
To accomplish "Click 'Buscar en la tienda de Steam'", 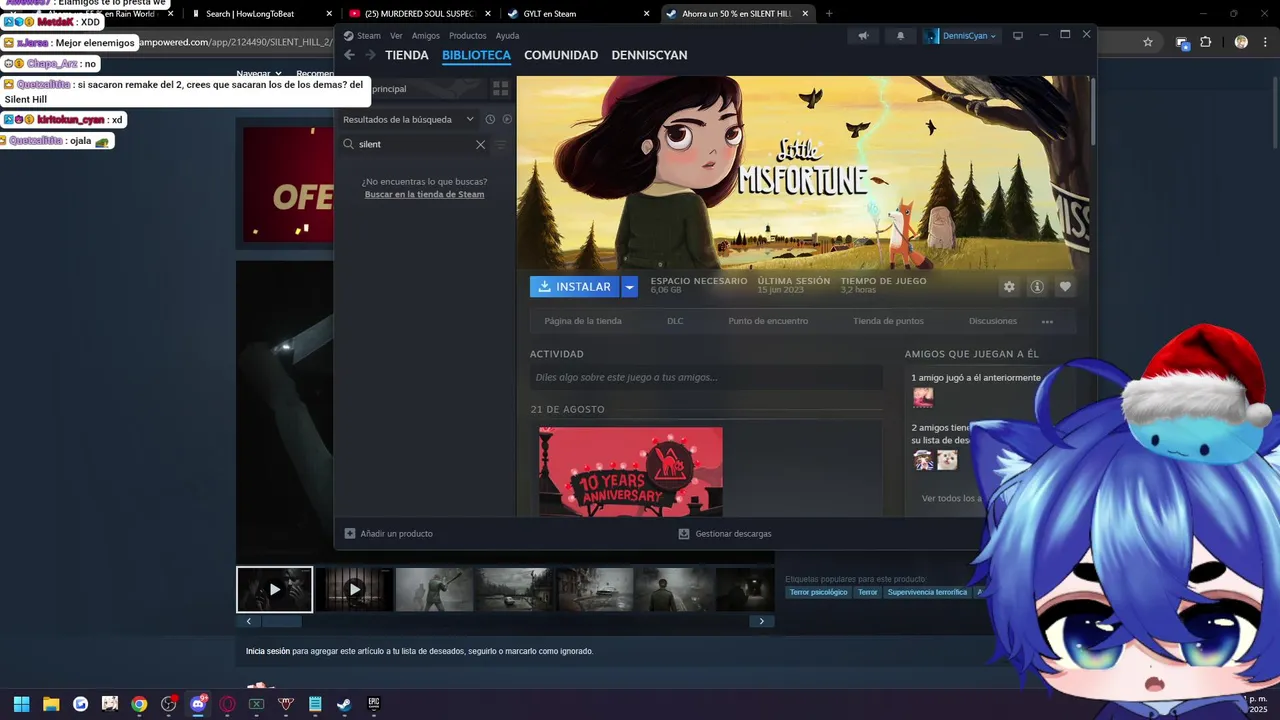I will pyautogui.click(x=424, y=194).
